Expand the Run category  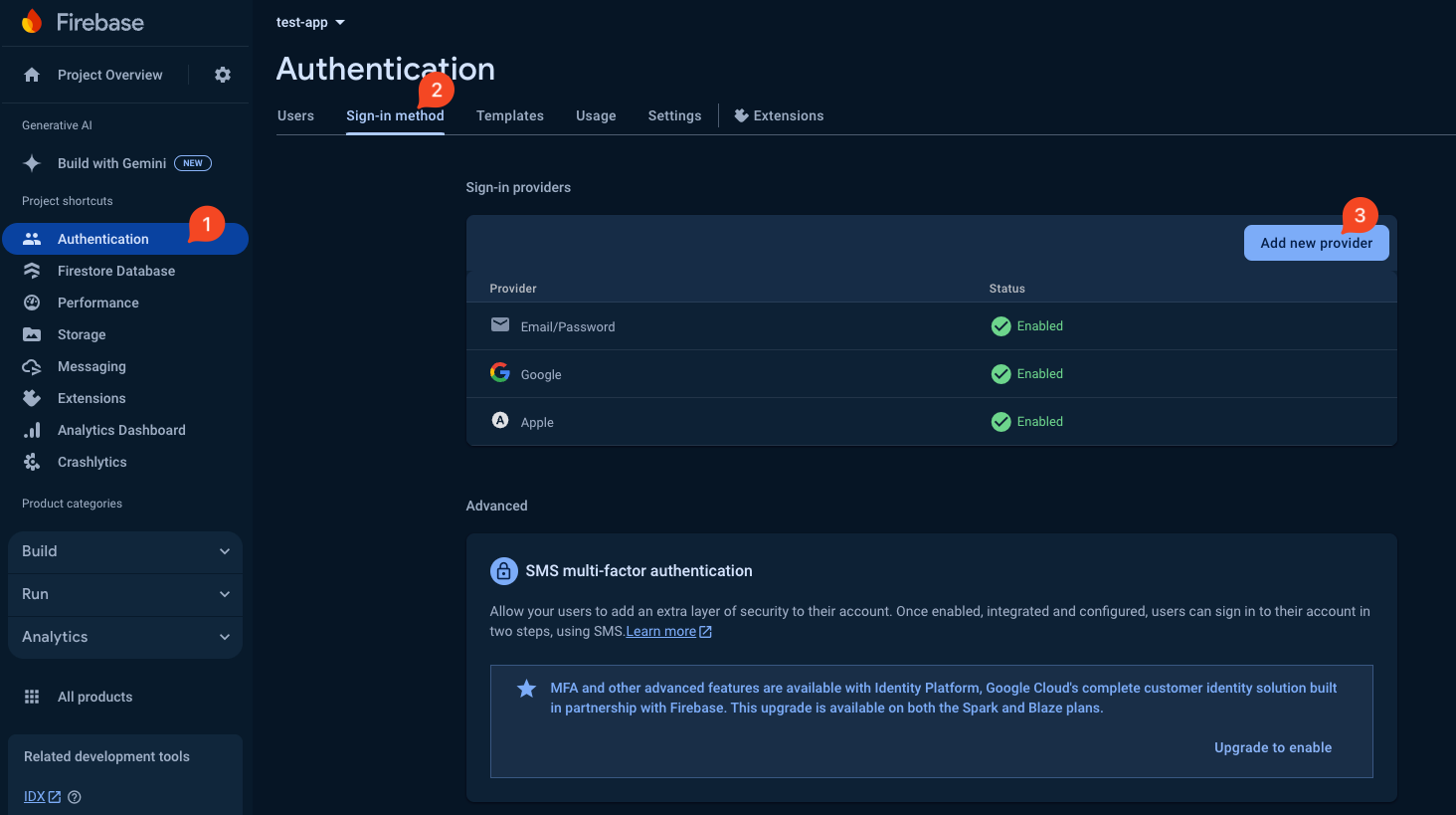[x=125, y=594]
